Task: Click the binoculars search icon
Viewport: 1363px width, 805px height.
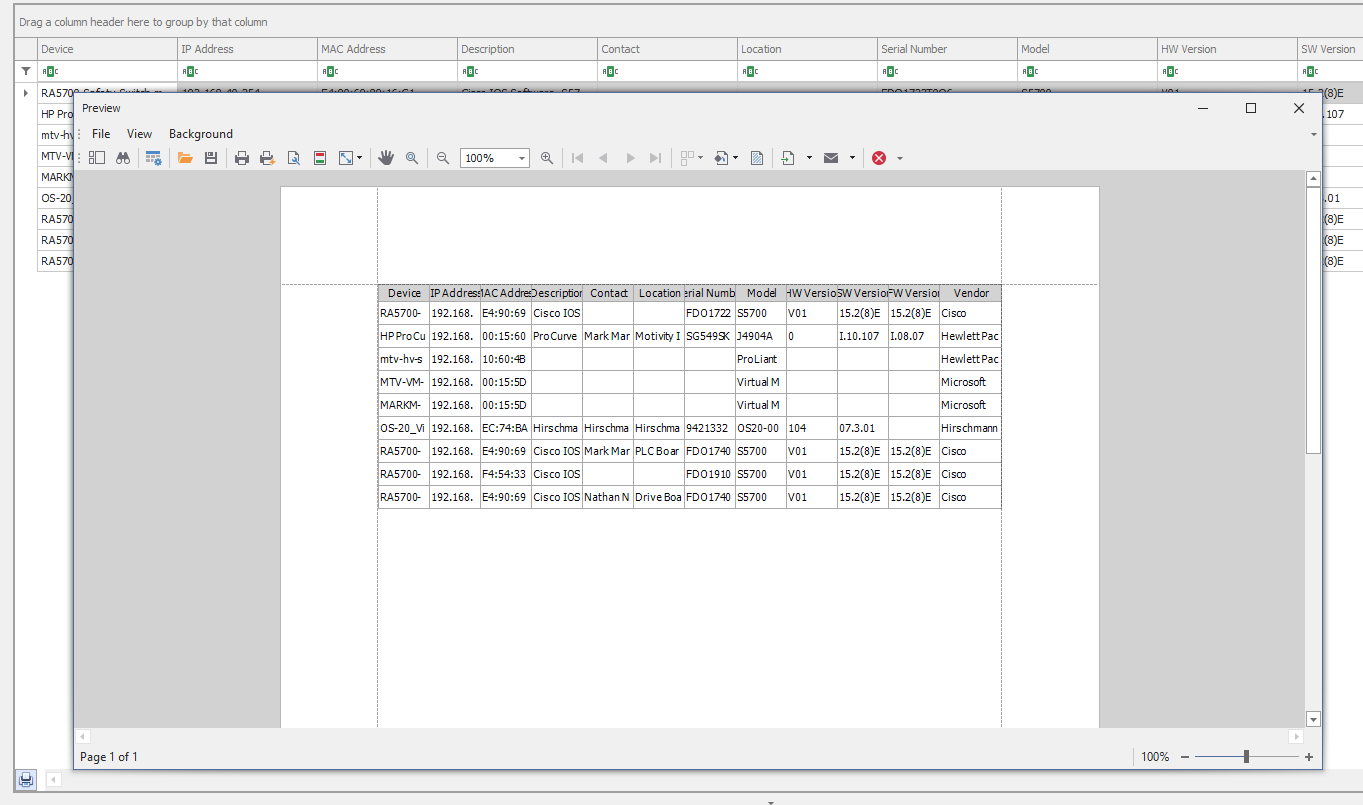Action: point(123,158)
